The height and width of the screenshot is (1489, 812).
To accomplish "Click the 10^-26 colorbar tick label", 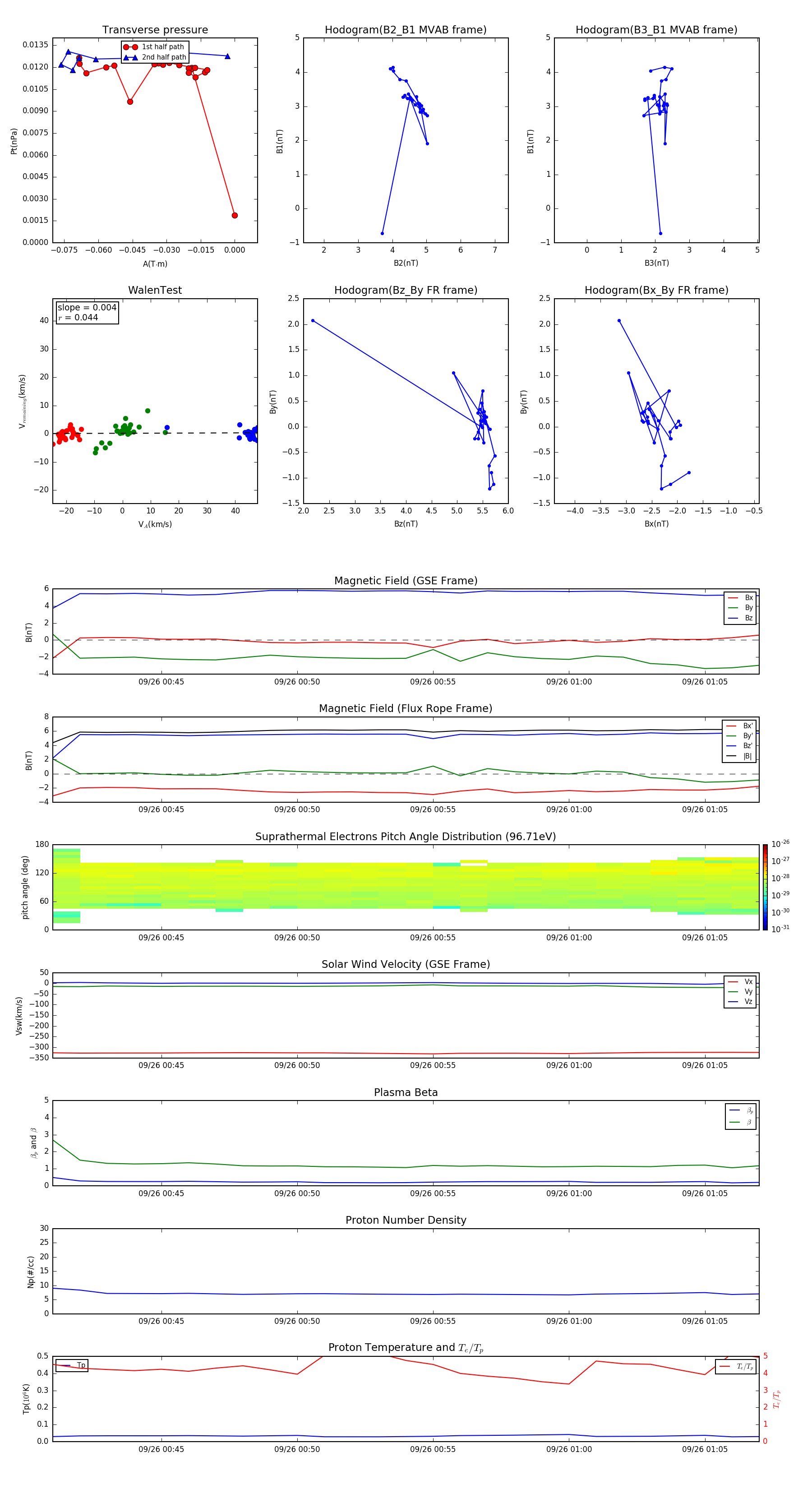I will pyautogui.click(x=780, y=844).
